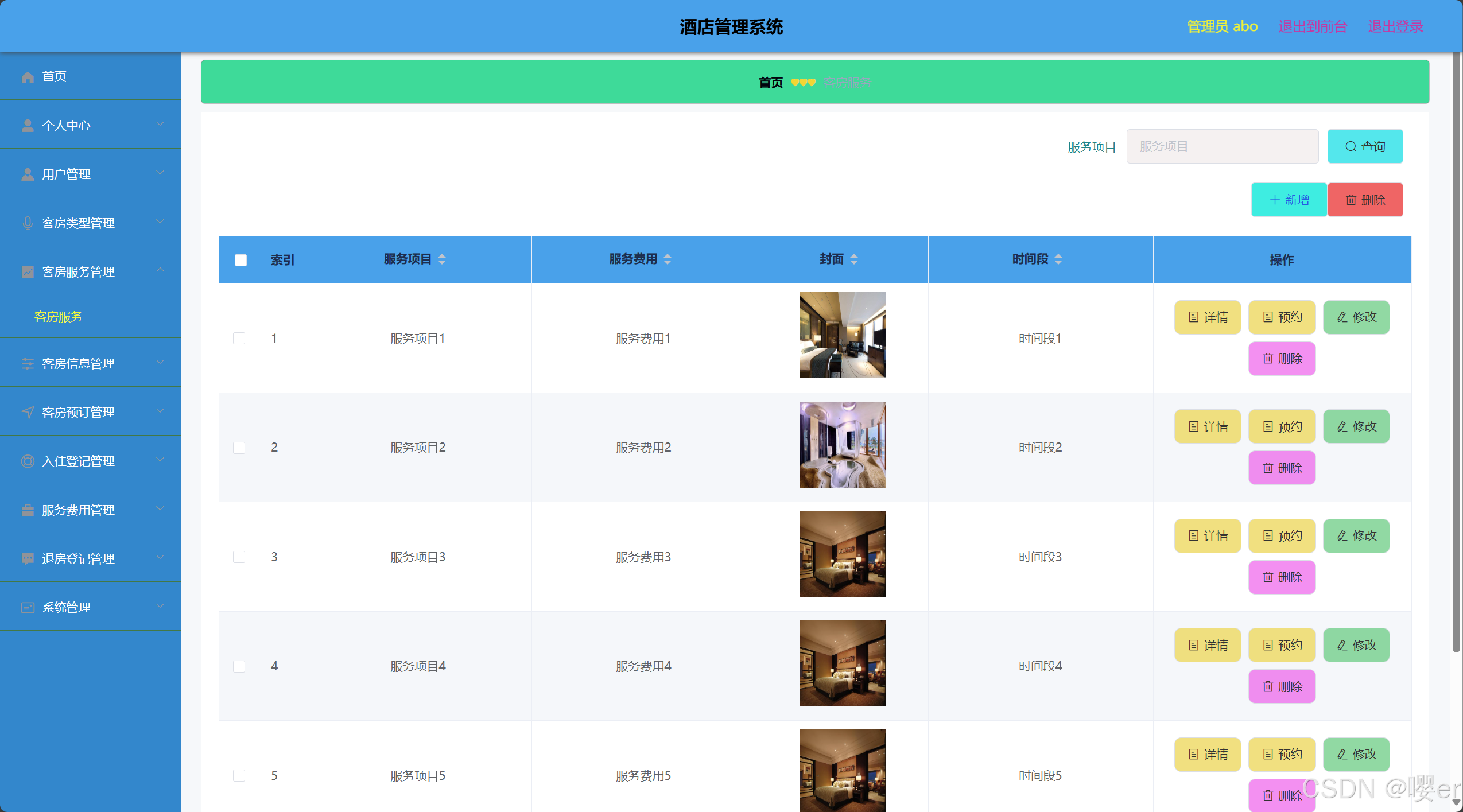Click 详情 button on row 1

coord(1207,317)
